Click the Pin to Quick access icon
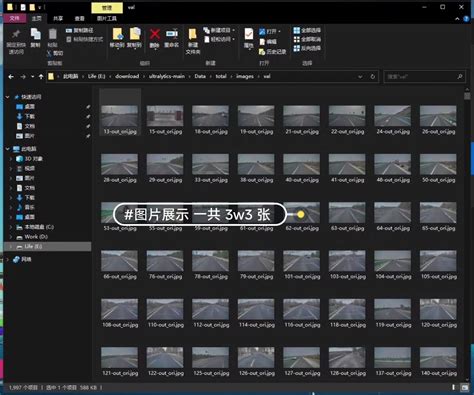Viewport: 474px width, 395px height. (x=16, y=34)
